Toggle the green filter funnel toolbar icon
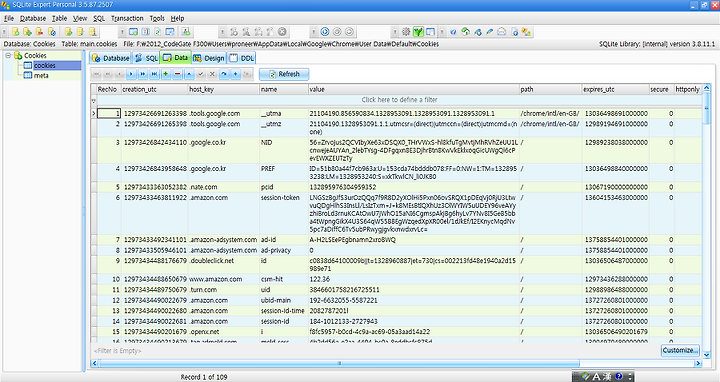The width and height of the screenshot is (720, 382). coord(418,32)
